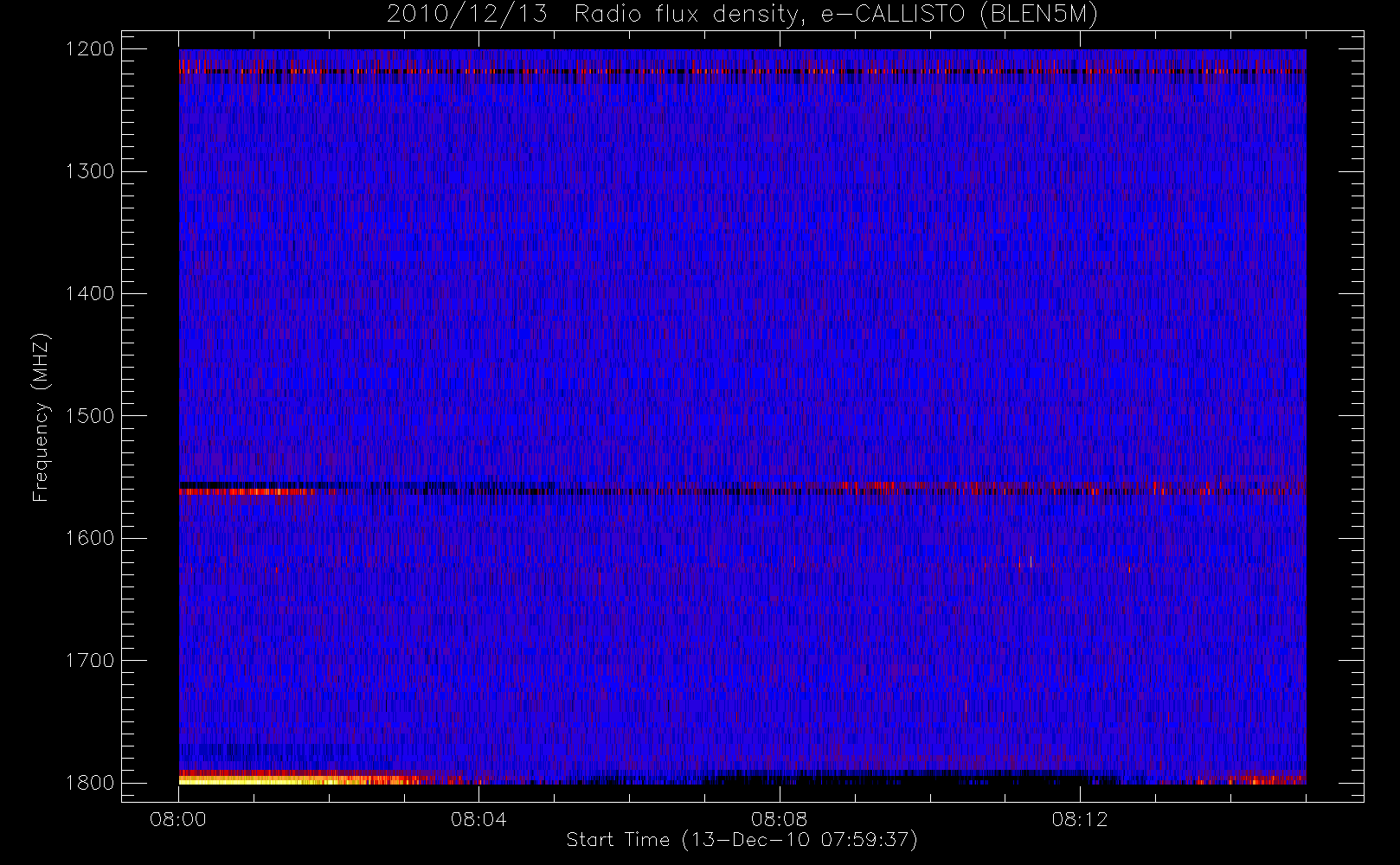Click the 08:12 time tick label

1079,819
